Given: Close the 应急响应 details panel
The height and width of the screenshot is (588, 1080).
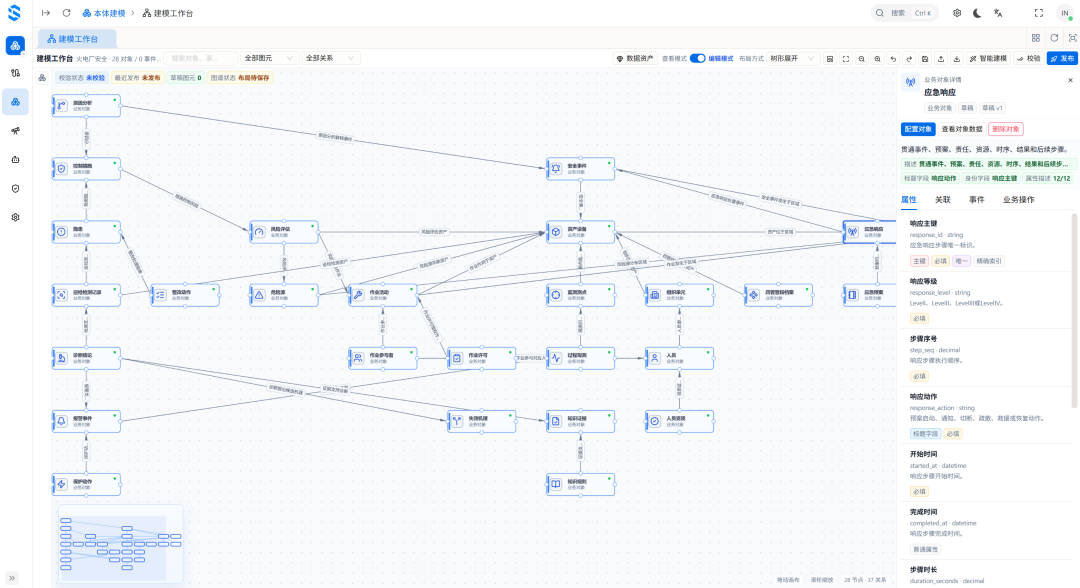Looking at the screenshot, I should click(1070, 81).
